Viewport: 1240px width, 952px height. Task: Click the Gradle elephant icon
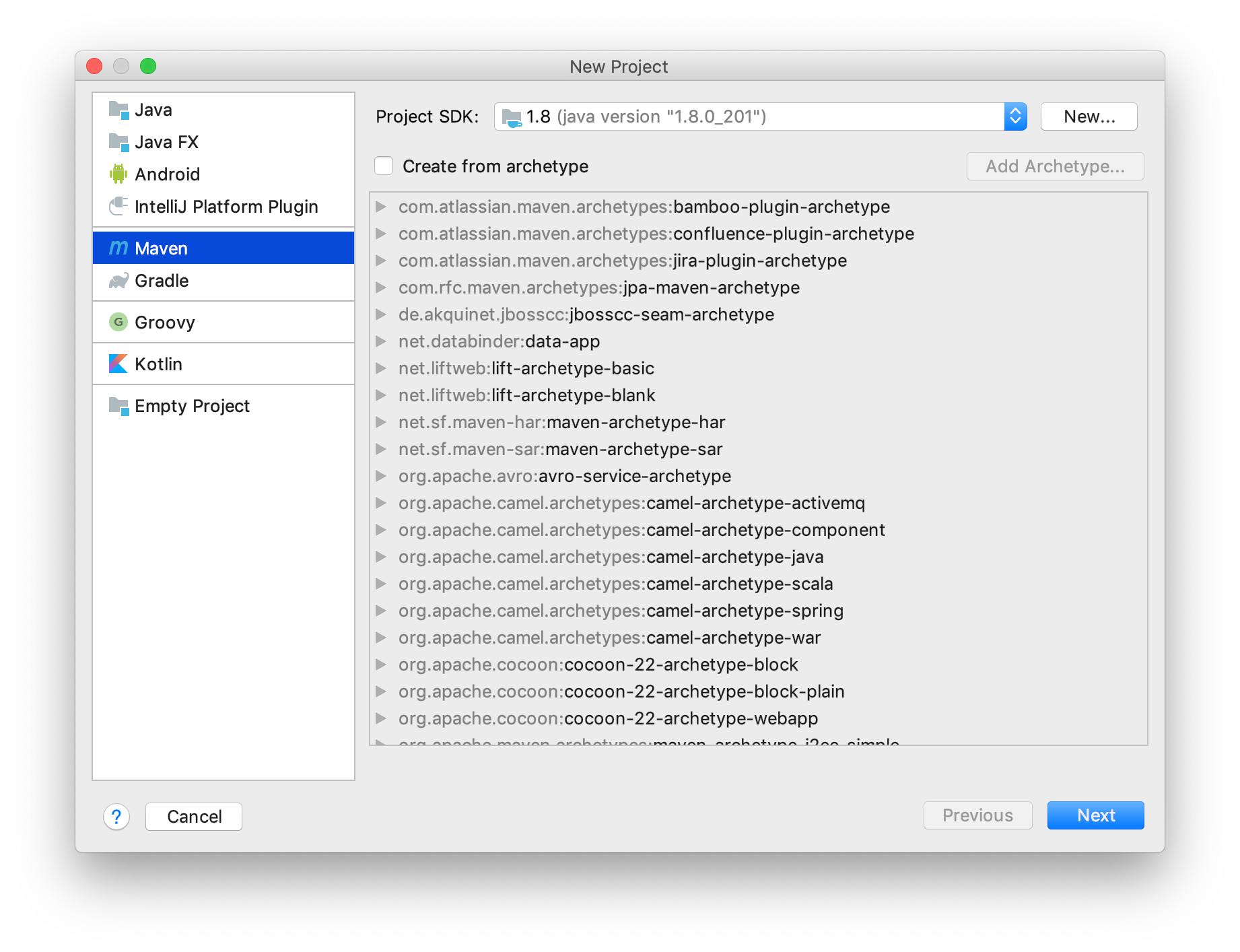(x=118, y=281)
